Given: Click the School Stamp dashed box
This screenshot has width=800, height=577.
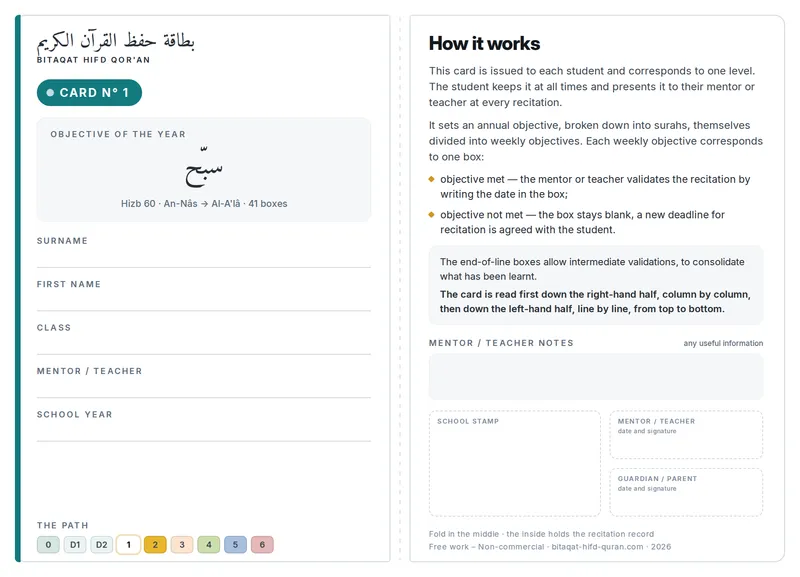Looking at the screenshot, I should 515,463.
